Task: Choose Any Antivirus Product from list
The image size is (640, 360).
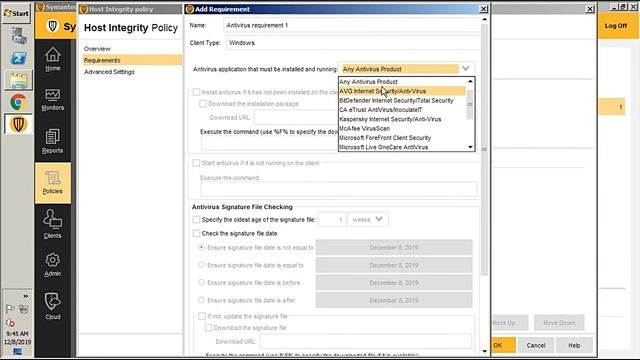Action: [402, 82]
